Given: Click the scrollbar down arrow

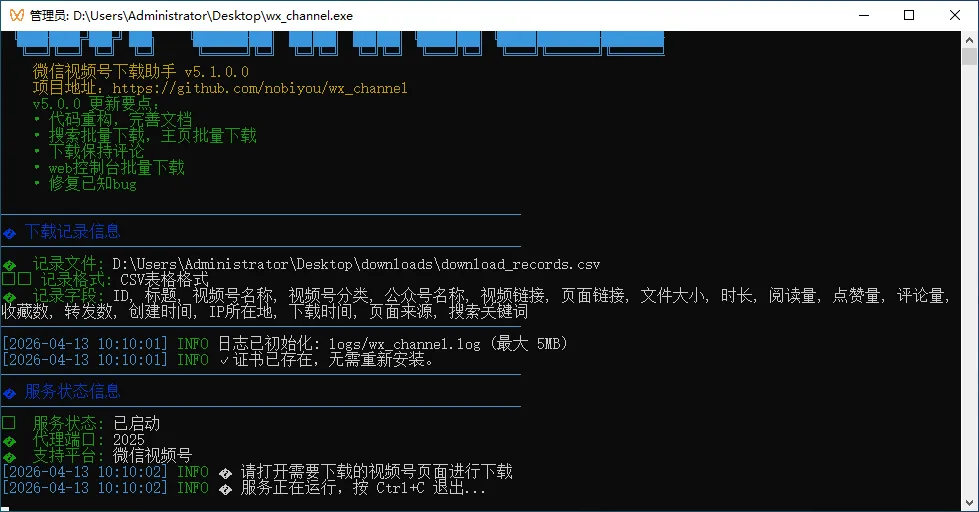Looking at the screenshot, I should [x=969, y=503].
